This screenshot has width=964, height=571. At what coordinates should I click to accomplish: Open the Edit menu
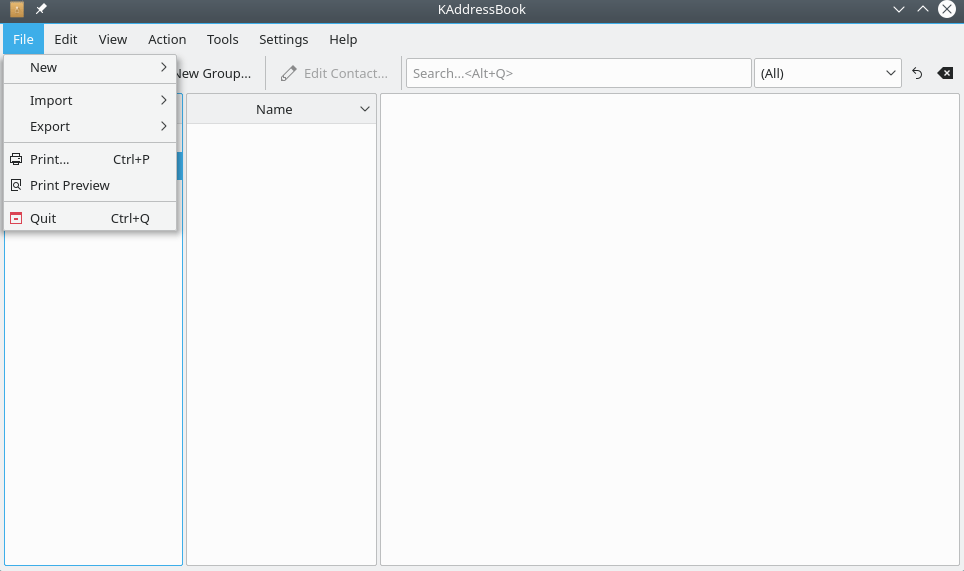pyautogui.click(x=66, y=39)
